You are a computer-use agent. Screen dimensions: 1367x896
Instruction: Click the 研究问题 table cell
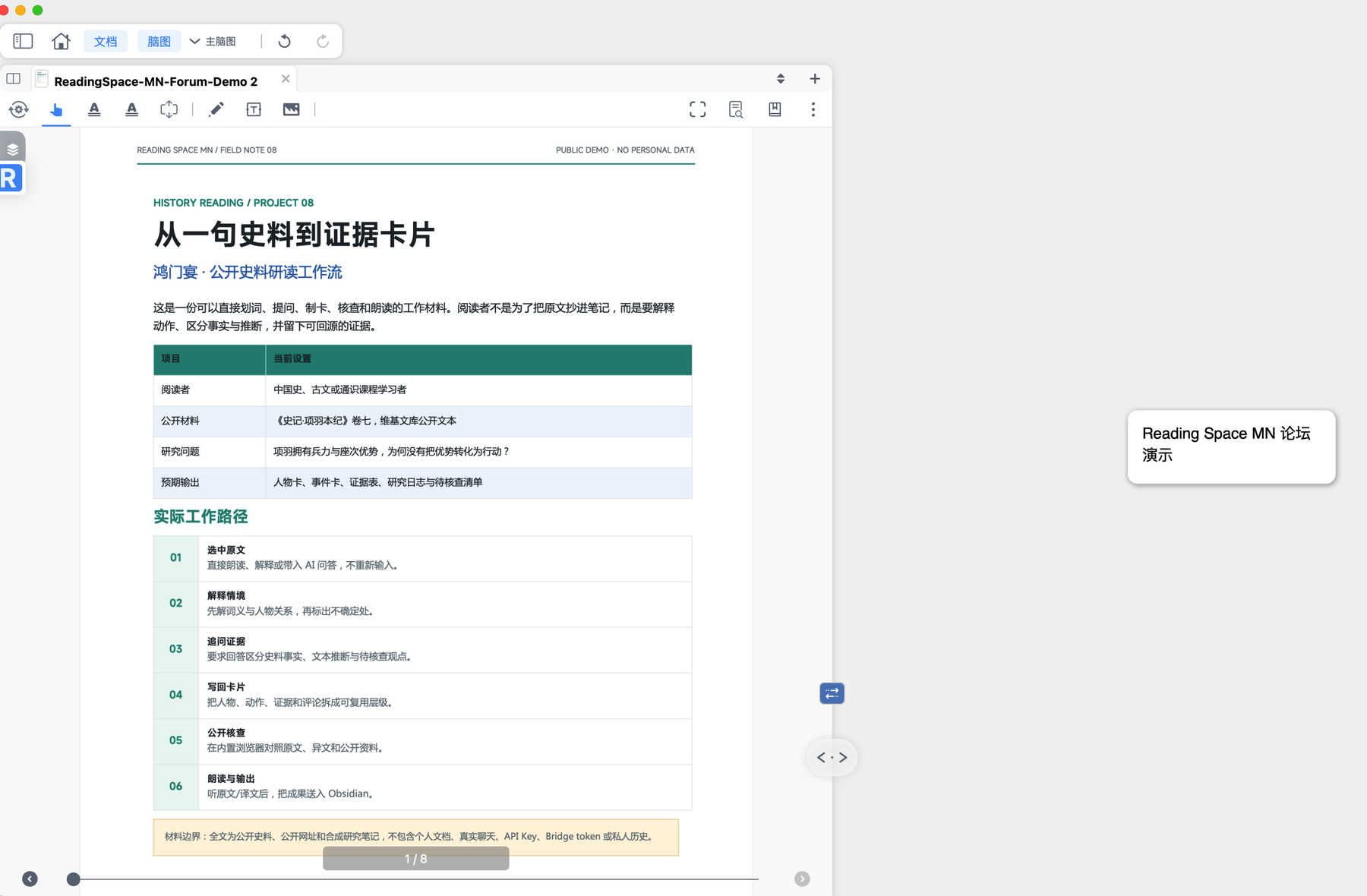(210, 452)
